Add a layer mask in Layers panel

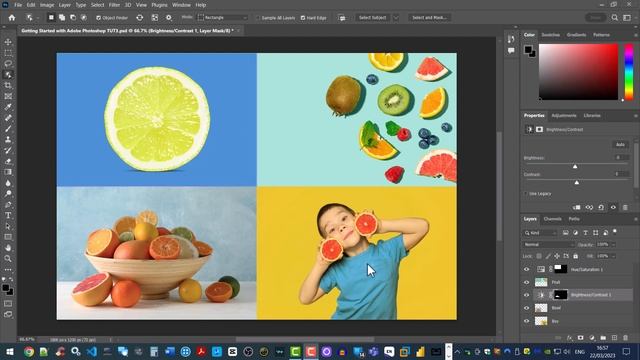[580, 338]
